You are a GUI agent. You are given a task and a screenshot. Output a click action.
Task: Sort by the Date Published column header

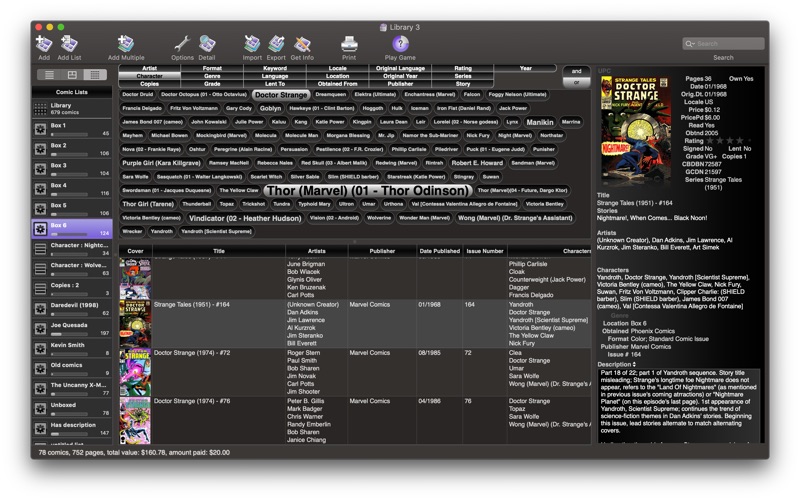(439, 251)
